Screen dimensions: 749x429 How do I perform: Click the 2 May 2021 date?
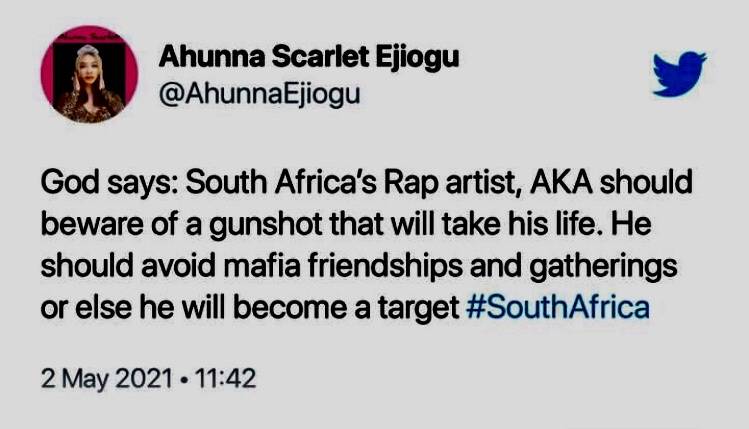tap(107, 379)
